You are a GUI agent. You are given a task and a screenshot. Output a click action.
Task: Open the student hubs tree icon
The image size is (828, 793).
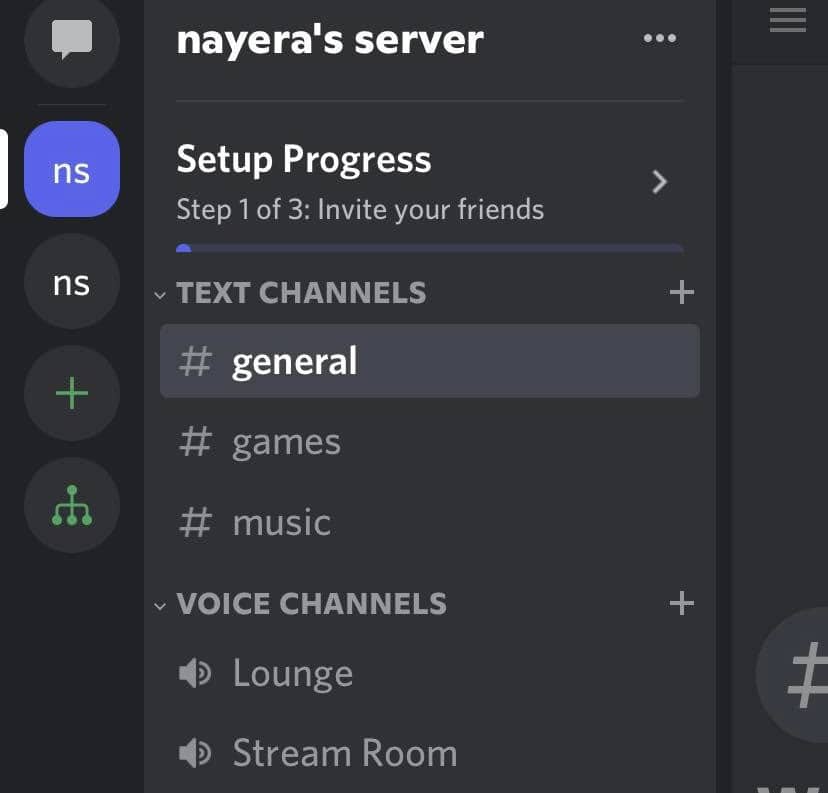point(72,505)
